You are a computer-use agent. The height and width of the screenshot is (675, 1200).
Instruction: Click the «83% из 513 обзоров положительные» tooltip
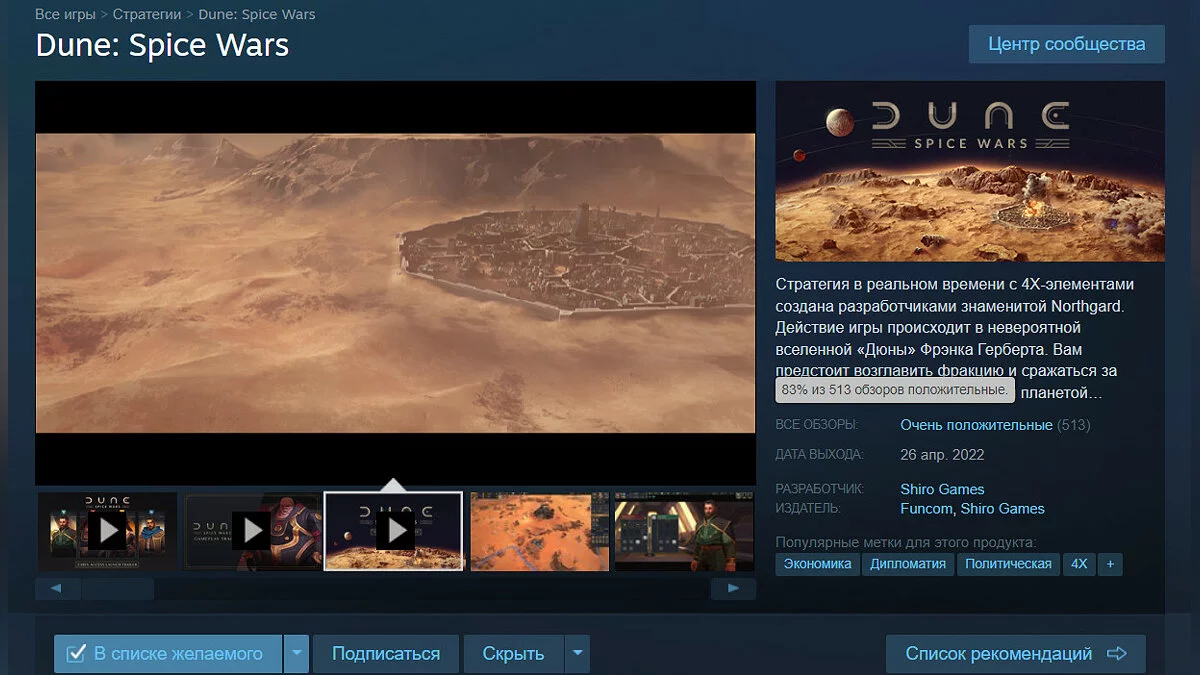point(895,389)
